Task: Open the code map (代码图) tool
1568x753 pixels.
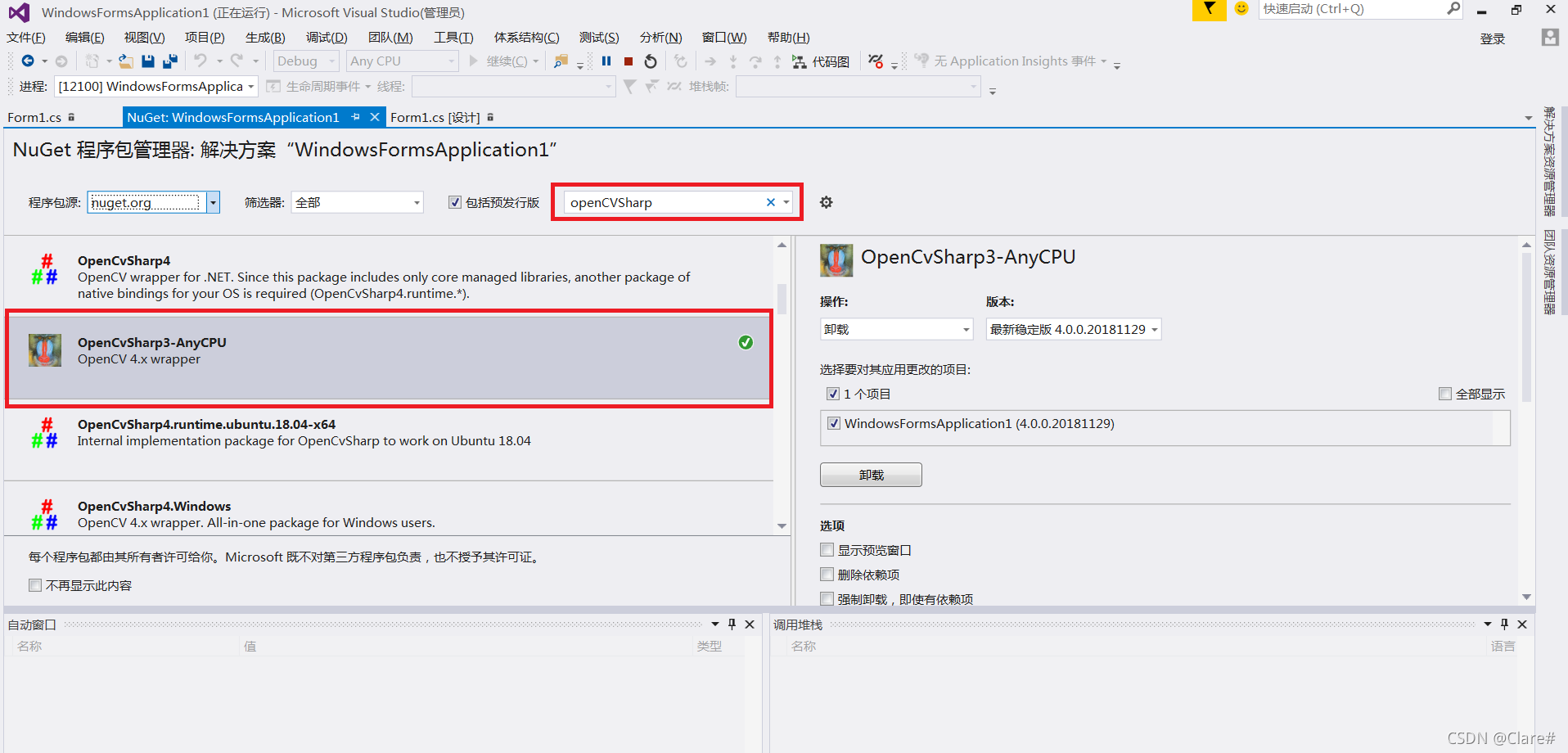Action: 821,61
